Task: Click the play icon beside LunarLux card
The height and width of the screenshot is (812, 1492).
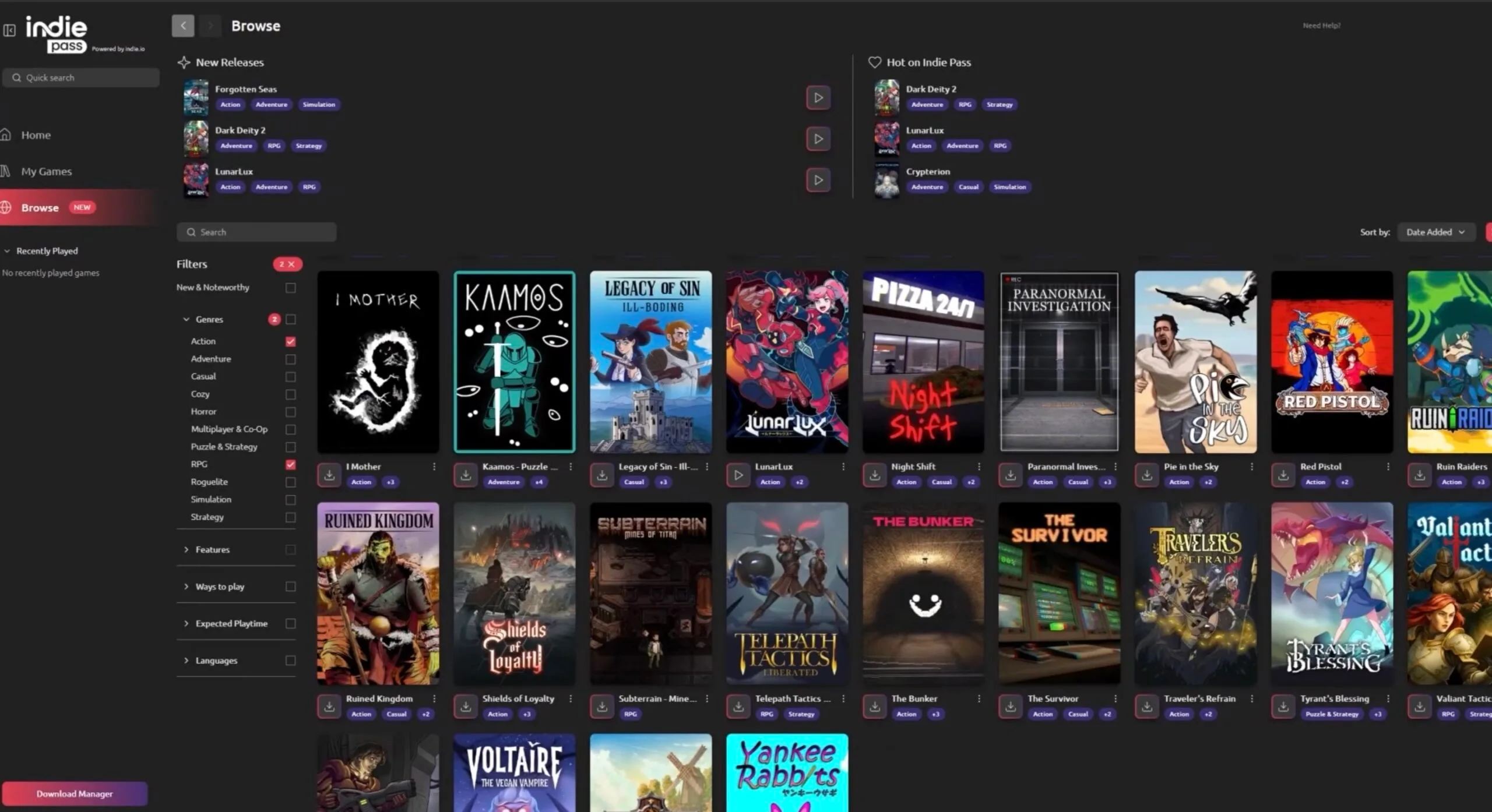Action: coord(738,475)
